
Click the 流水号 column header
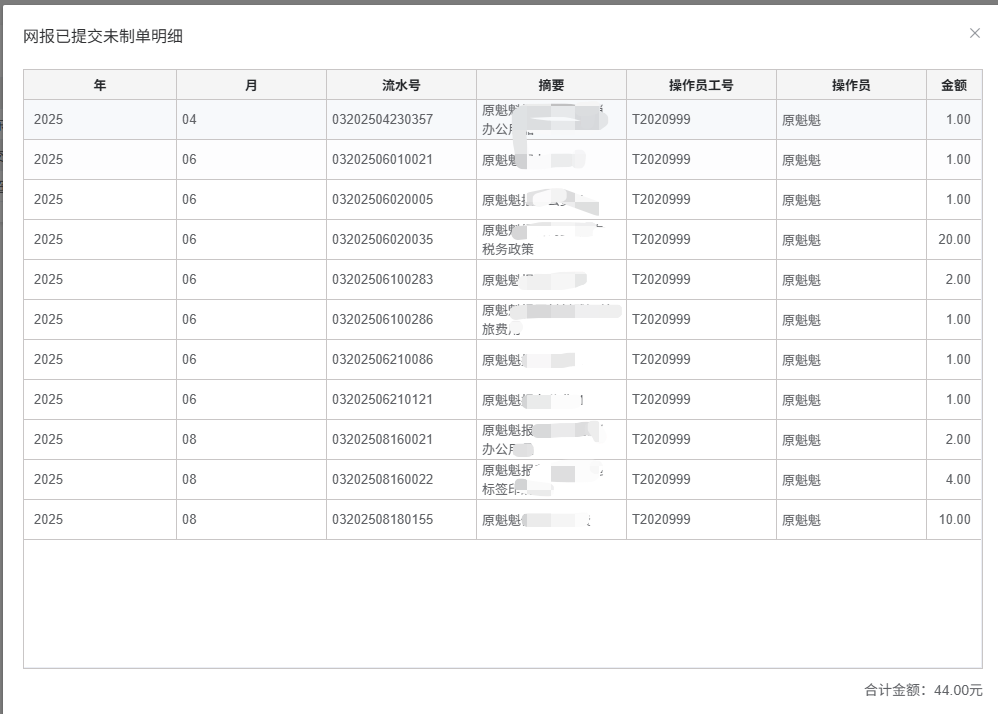(401, 85)
